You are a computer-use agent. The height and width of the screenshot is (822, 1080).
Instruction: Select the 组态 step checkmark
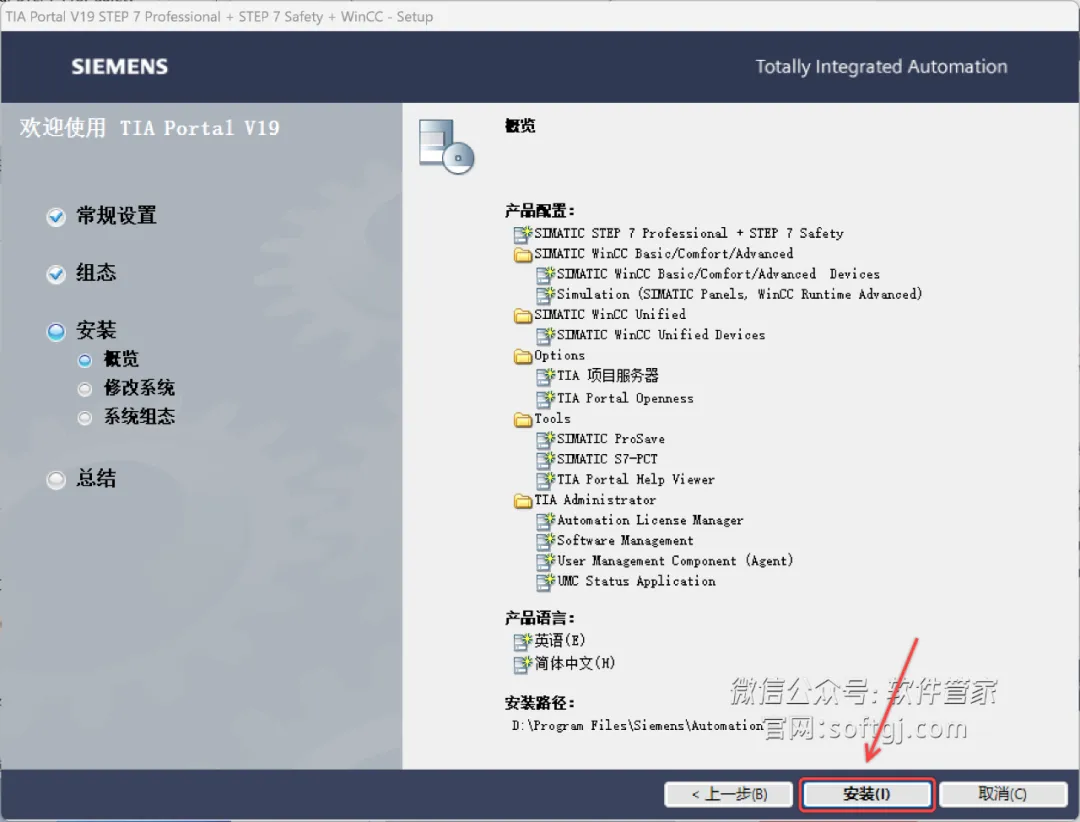[56, 274]
